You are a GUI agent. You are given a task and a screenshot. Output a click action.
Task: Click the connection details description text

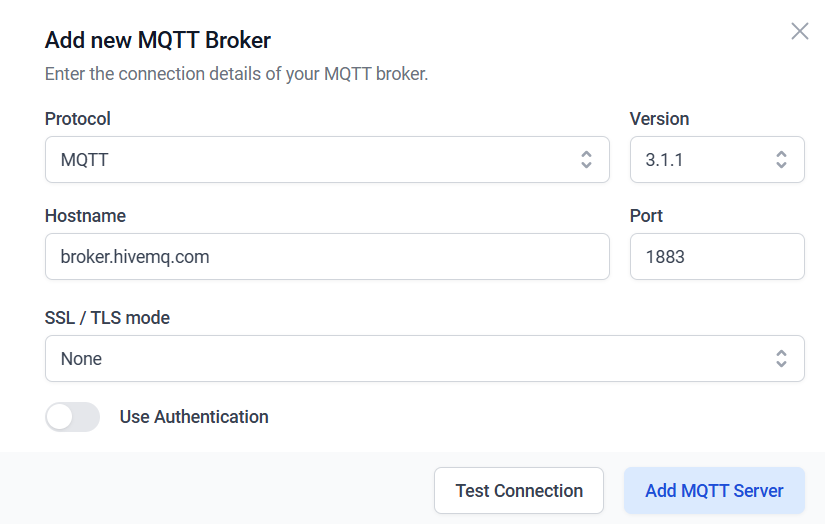click(x=236, y=74)
